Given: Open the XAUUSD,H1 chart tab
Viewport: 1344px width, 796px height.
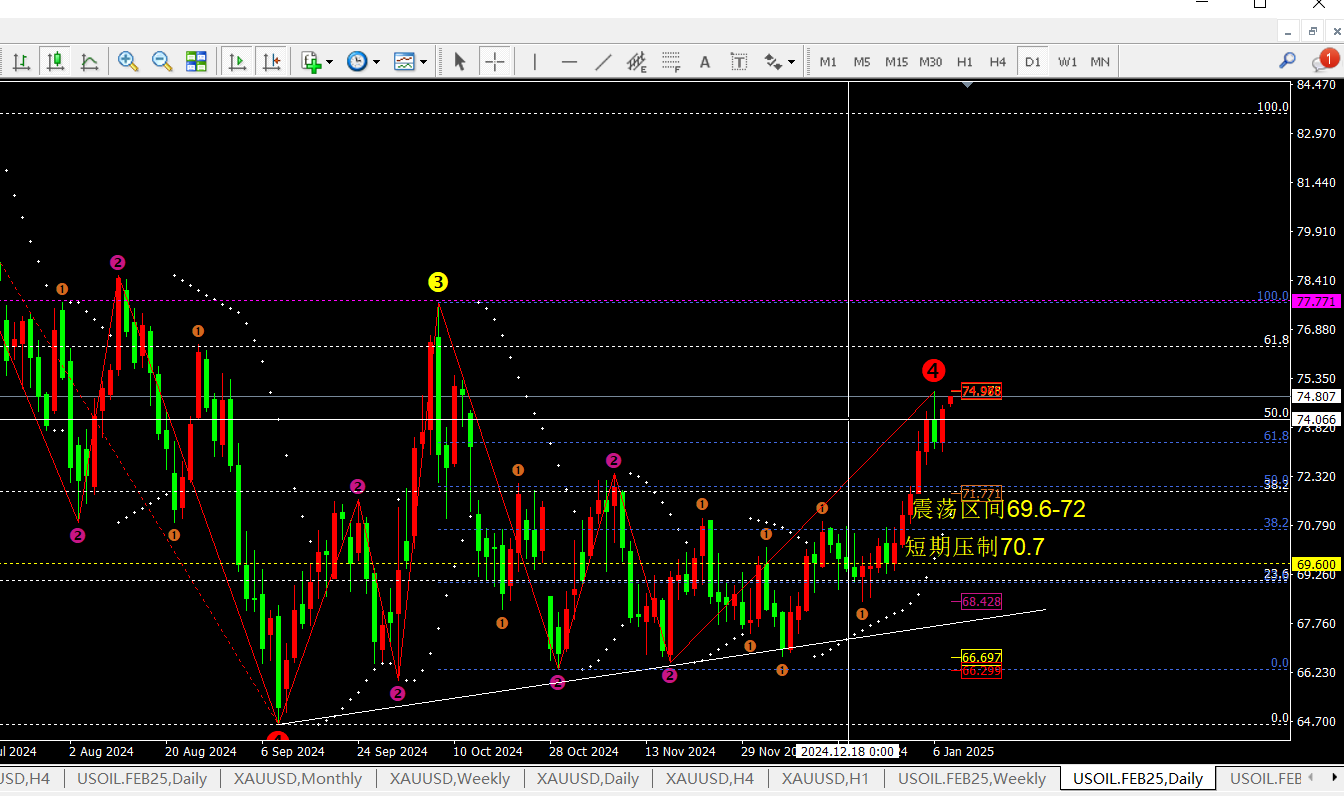Looking at the screenshot, I should pos(825,778).
